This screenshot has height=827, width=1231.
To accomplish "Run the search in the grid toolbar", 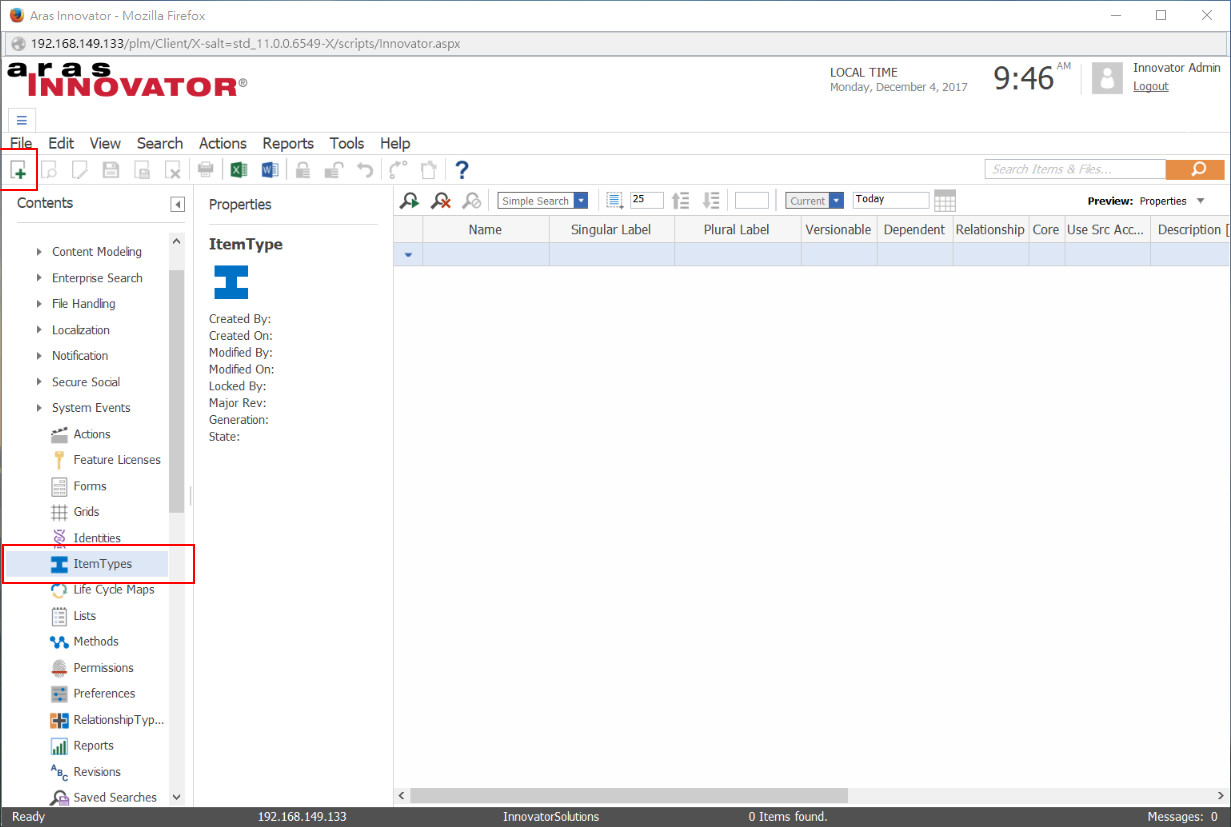I will click(409, 201).
